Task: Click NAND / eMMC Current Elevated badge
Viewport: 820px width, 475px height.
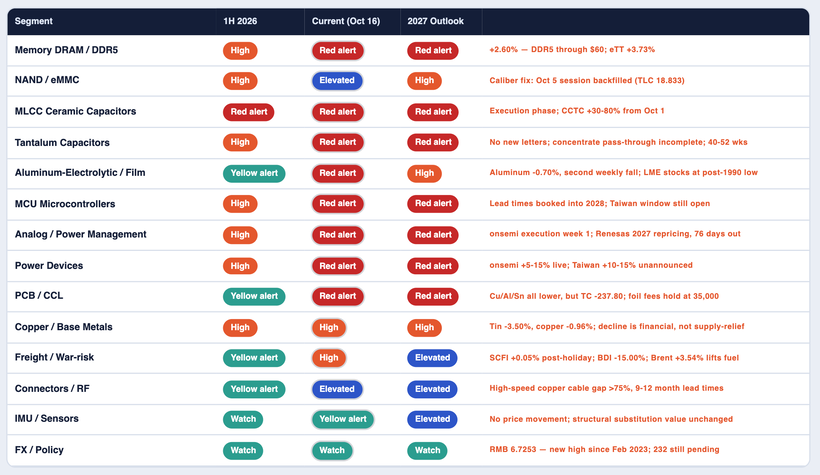Action: pos(337,81)
